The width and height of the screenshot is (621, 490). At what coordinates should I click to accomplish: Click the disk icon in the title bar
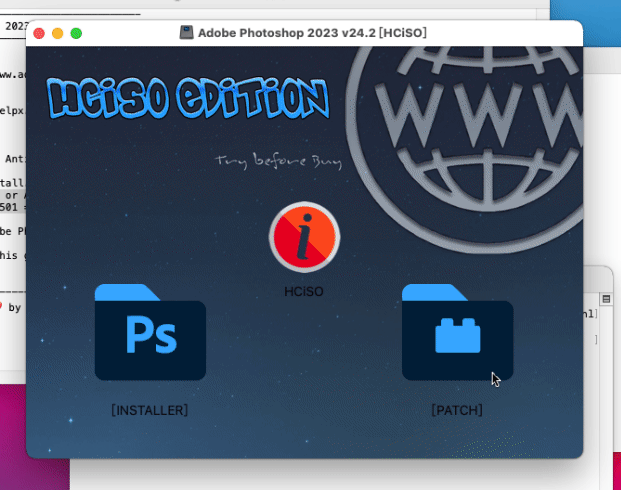186,32
